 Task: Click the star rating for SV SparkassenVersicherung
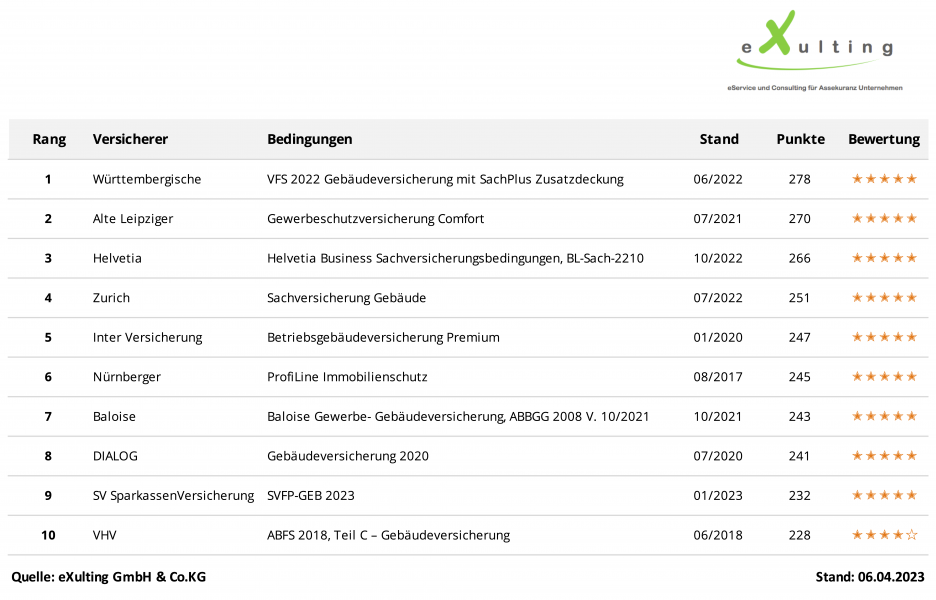coord(884,495)
